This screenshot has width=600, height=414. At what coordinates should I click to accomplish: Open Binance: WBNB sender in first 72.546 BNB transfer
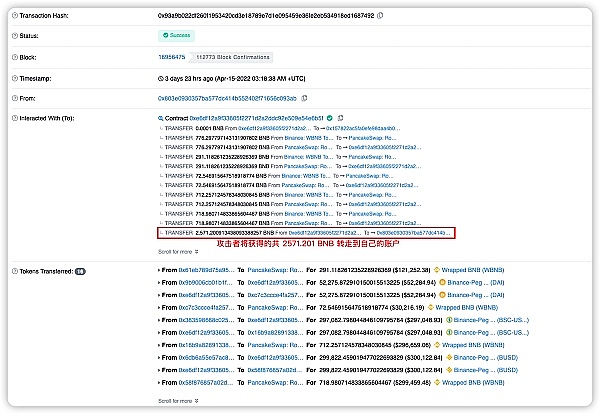click(x=306, y=176)
